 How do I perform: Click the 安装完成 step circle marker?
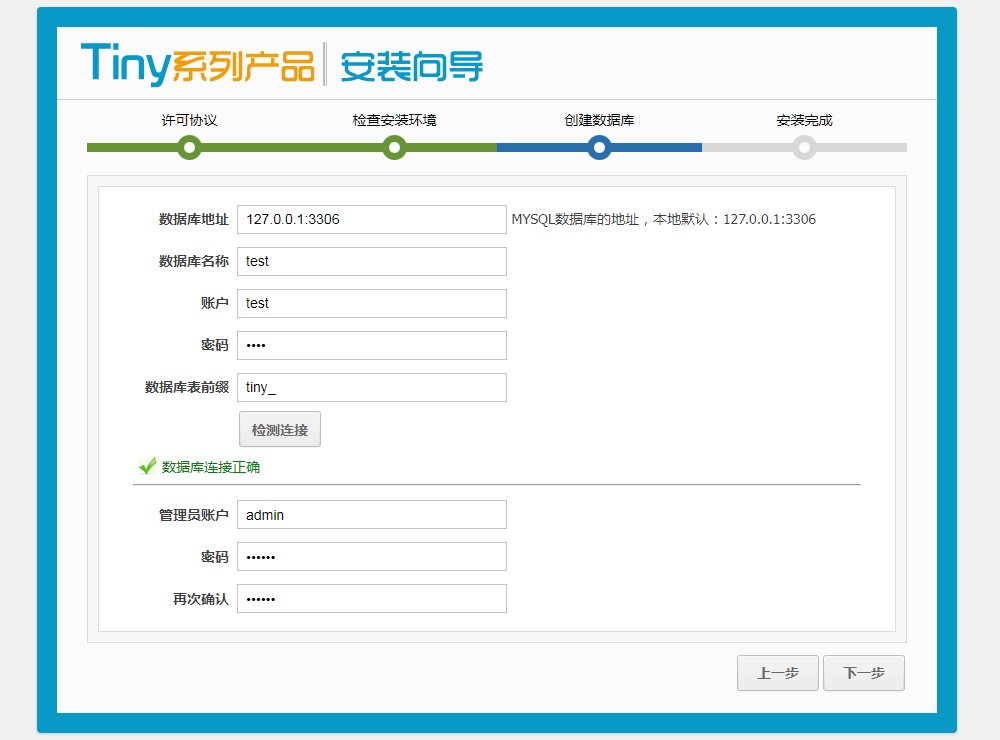804,148
